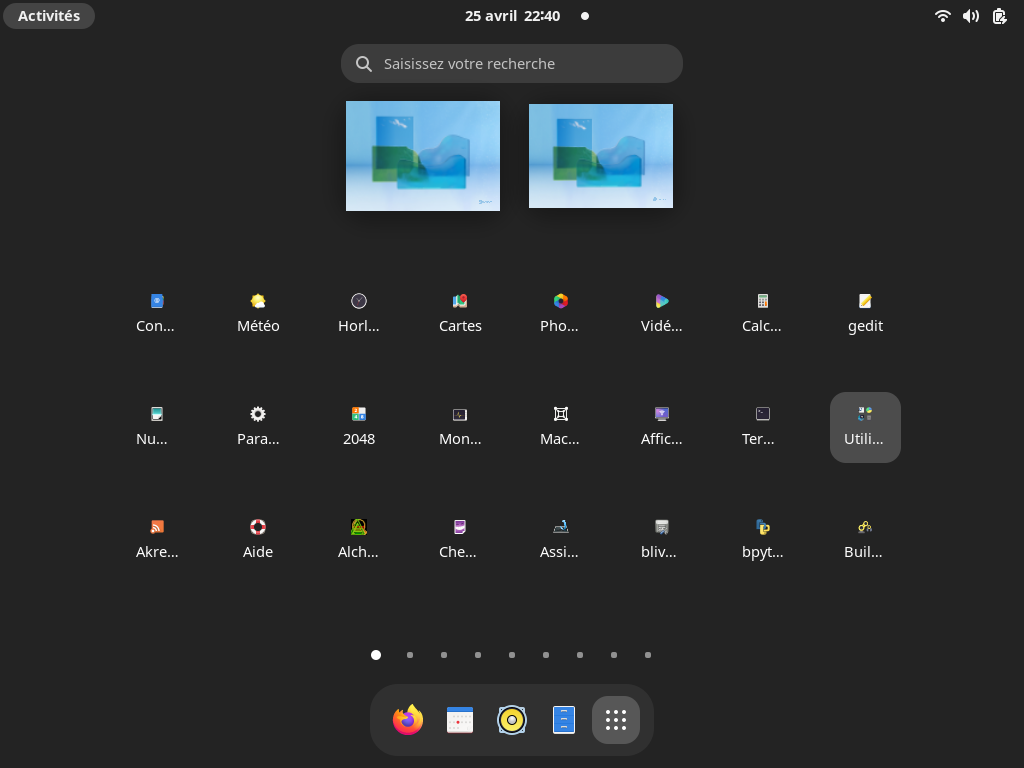This screenshot has height=768, width=1024.
Task: Open the Files manager in dock
Action: tap(564, 720)
